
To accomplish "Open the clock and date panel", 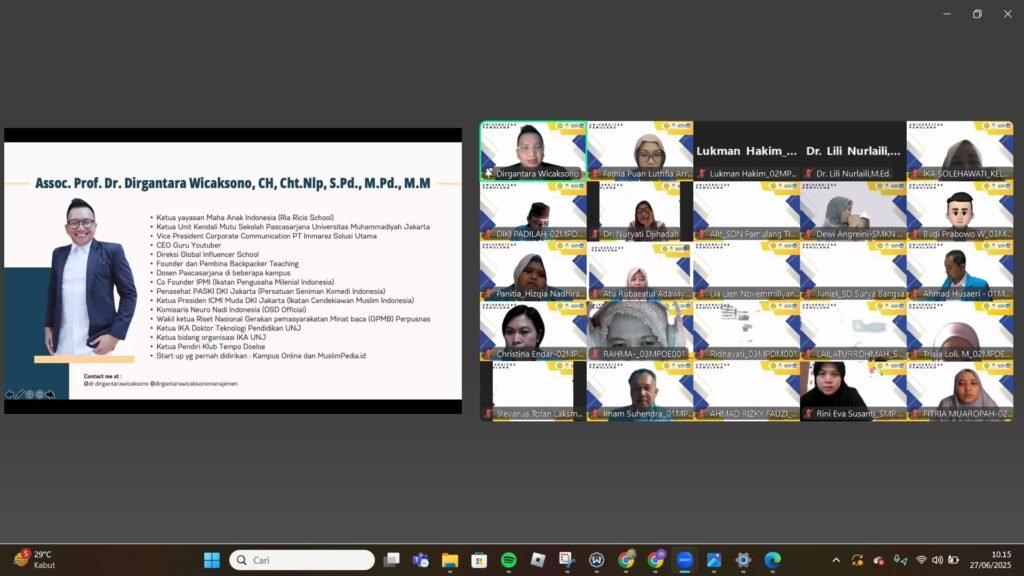I will click(x=1000, y=560).
